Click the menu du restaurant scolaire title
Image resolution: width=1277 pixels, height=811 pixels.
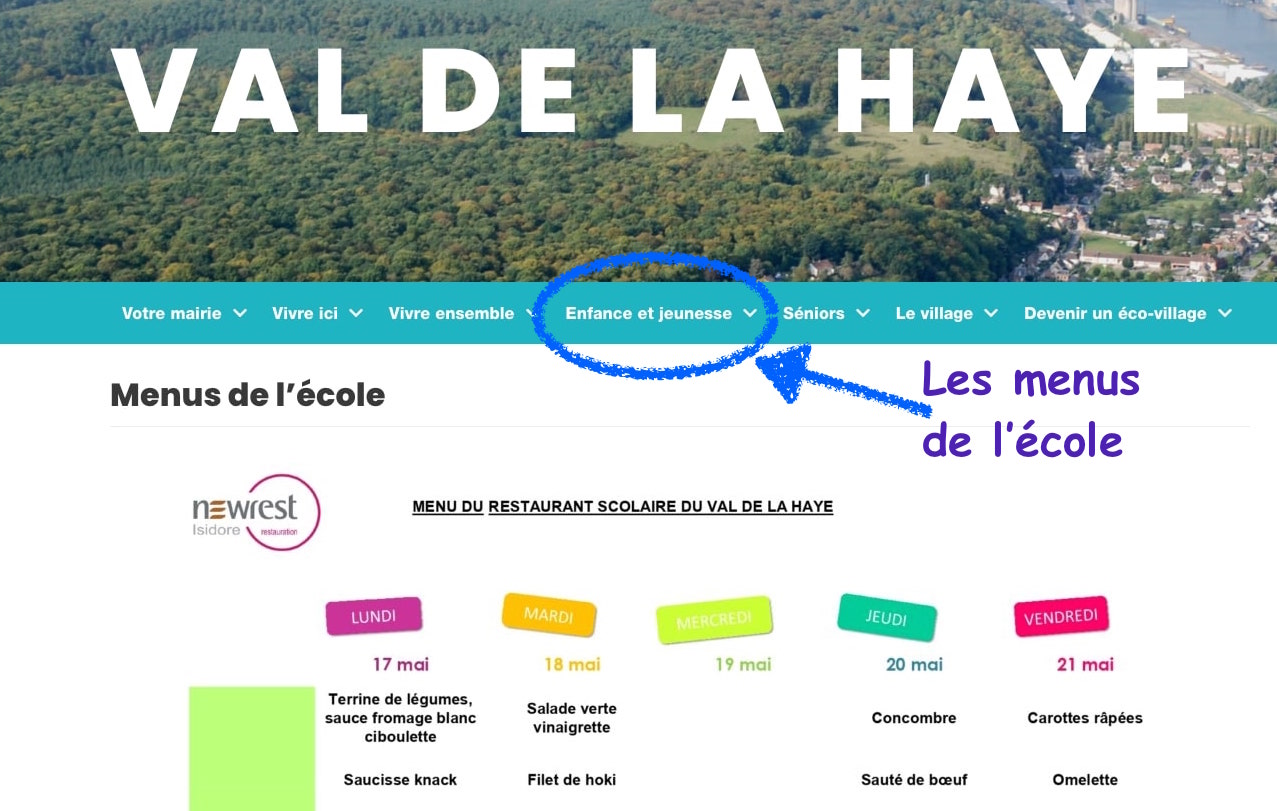pos(623,507)
